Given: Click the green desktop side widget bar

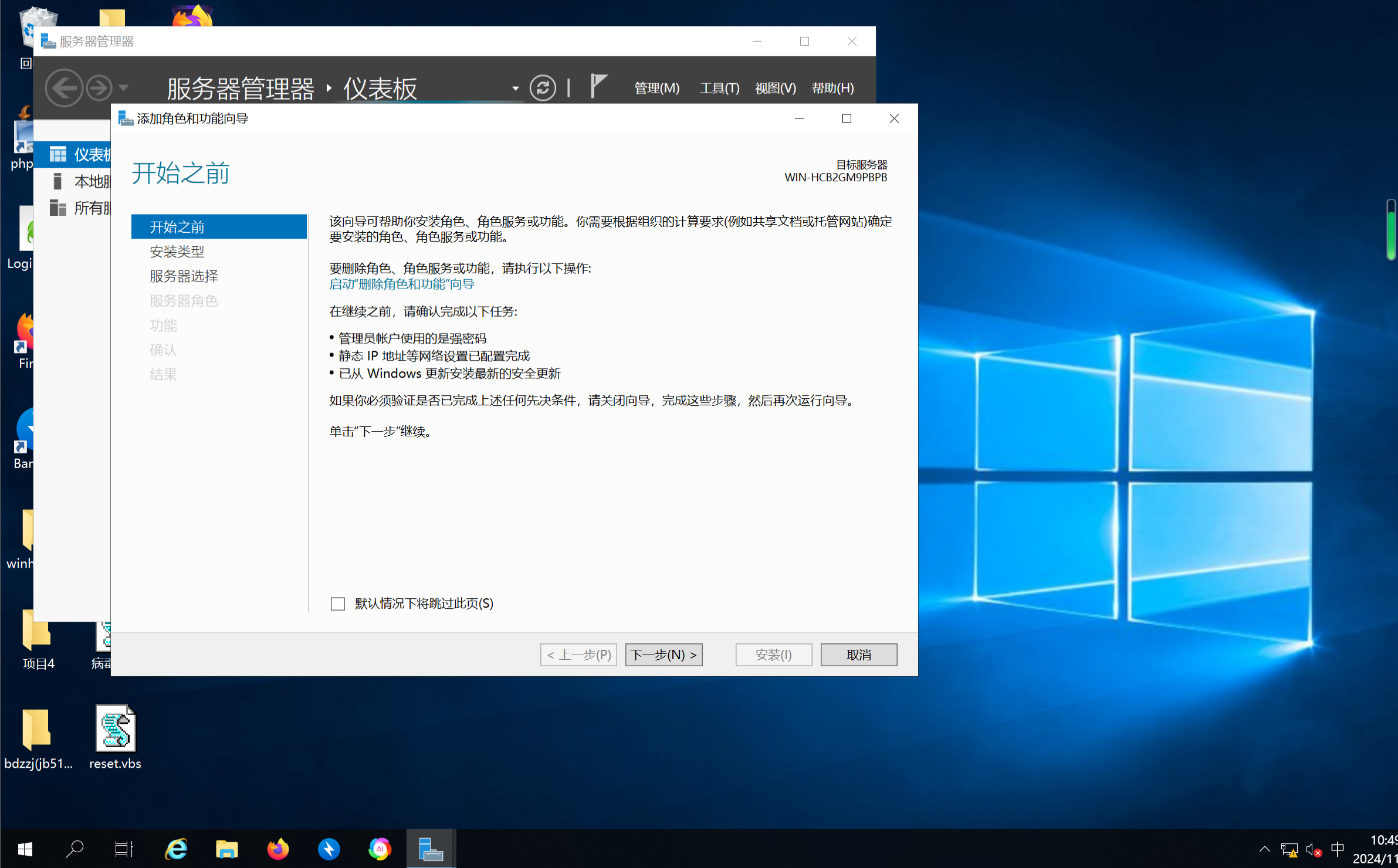Looking at the screenshot, I should [1390, 229].
